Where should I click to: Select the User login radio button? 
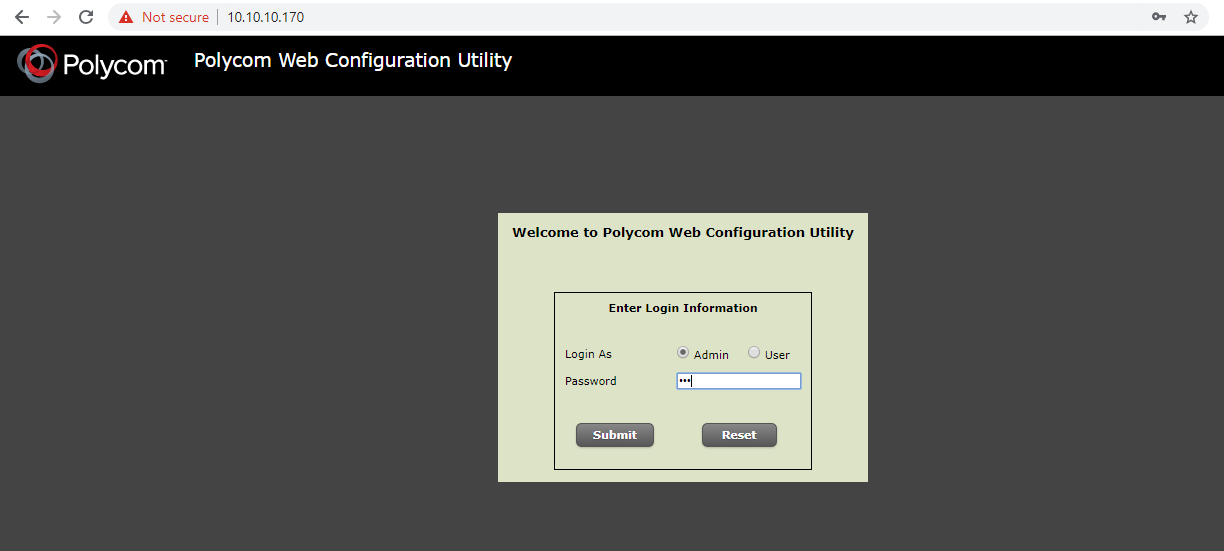pyautogui.click(x=754, y=352)
